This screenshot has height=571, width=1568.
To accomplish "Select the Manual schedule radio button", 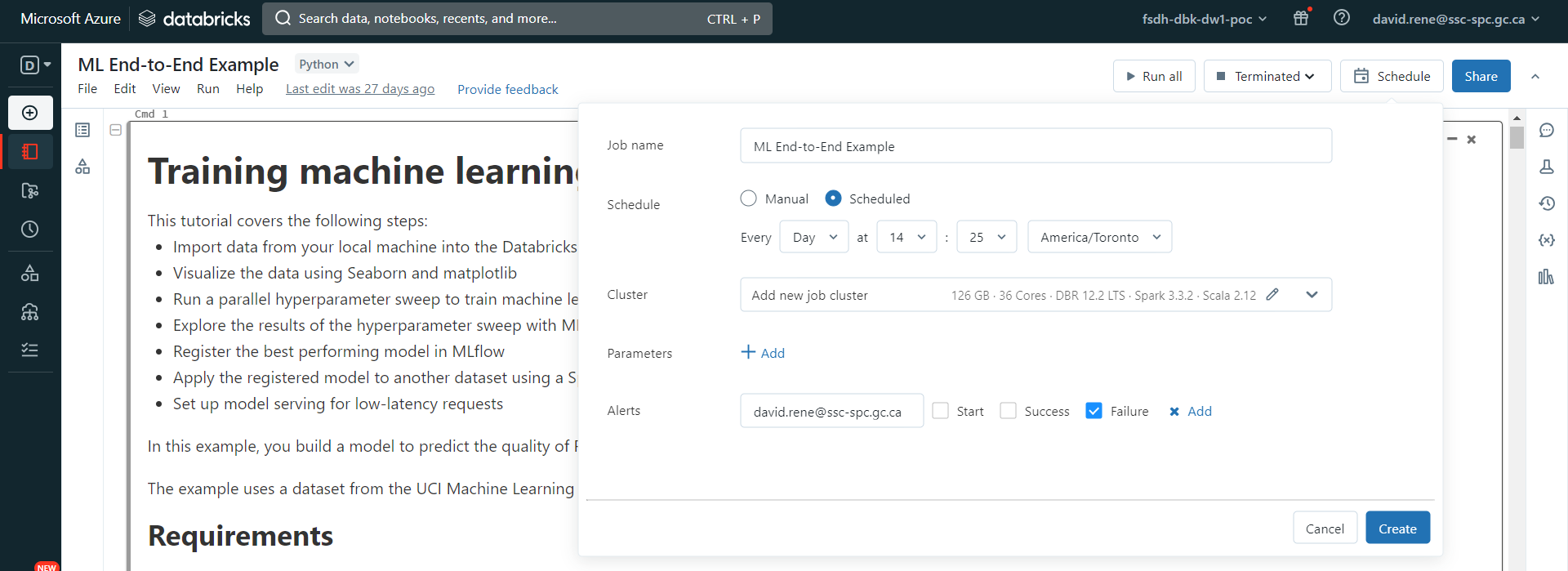I will [748, 199].
